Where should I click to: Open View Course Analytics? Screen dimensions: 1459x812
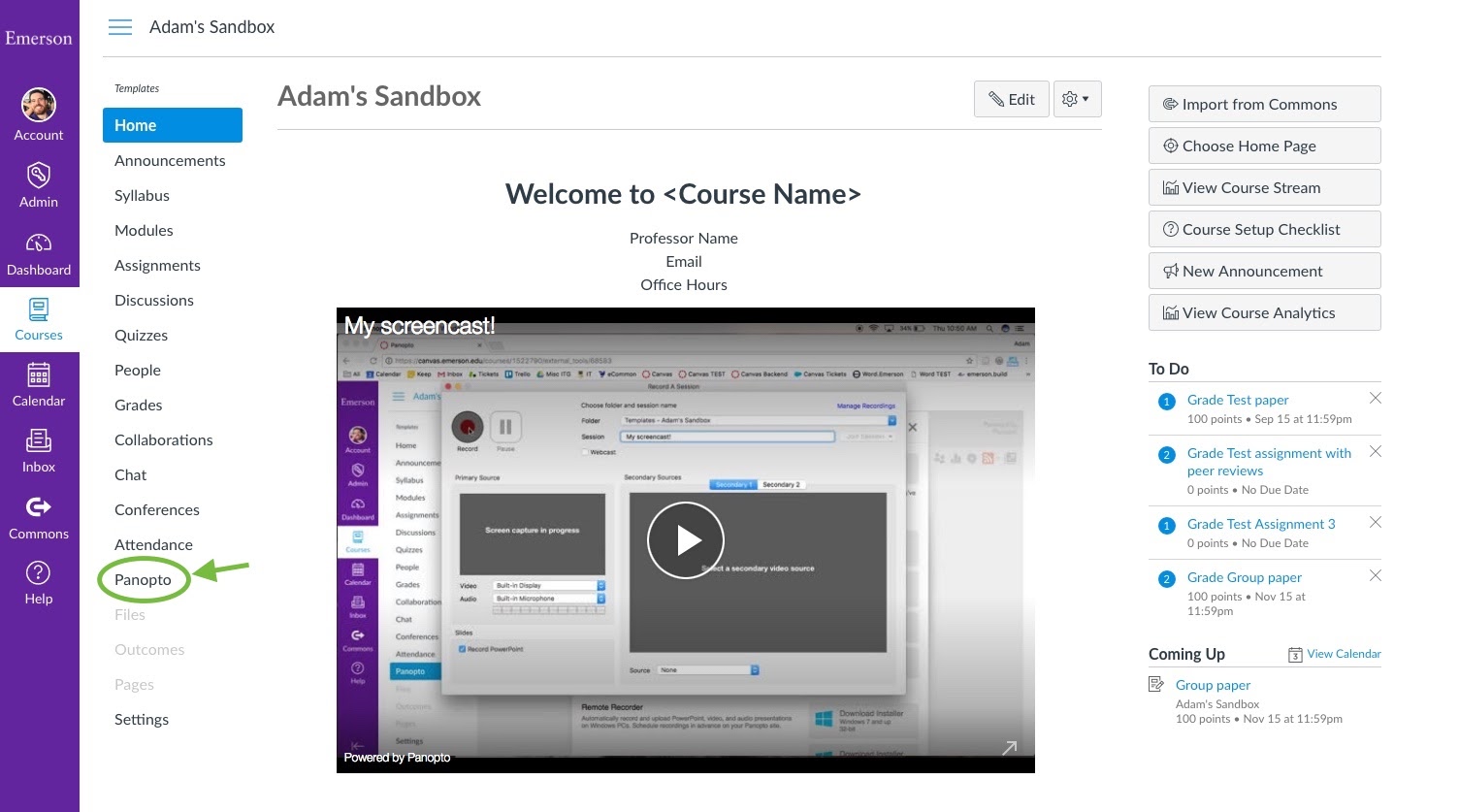pyautogui.click(x=1265, y=312)
